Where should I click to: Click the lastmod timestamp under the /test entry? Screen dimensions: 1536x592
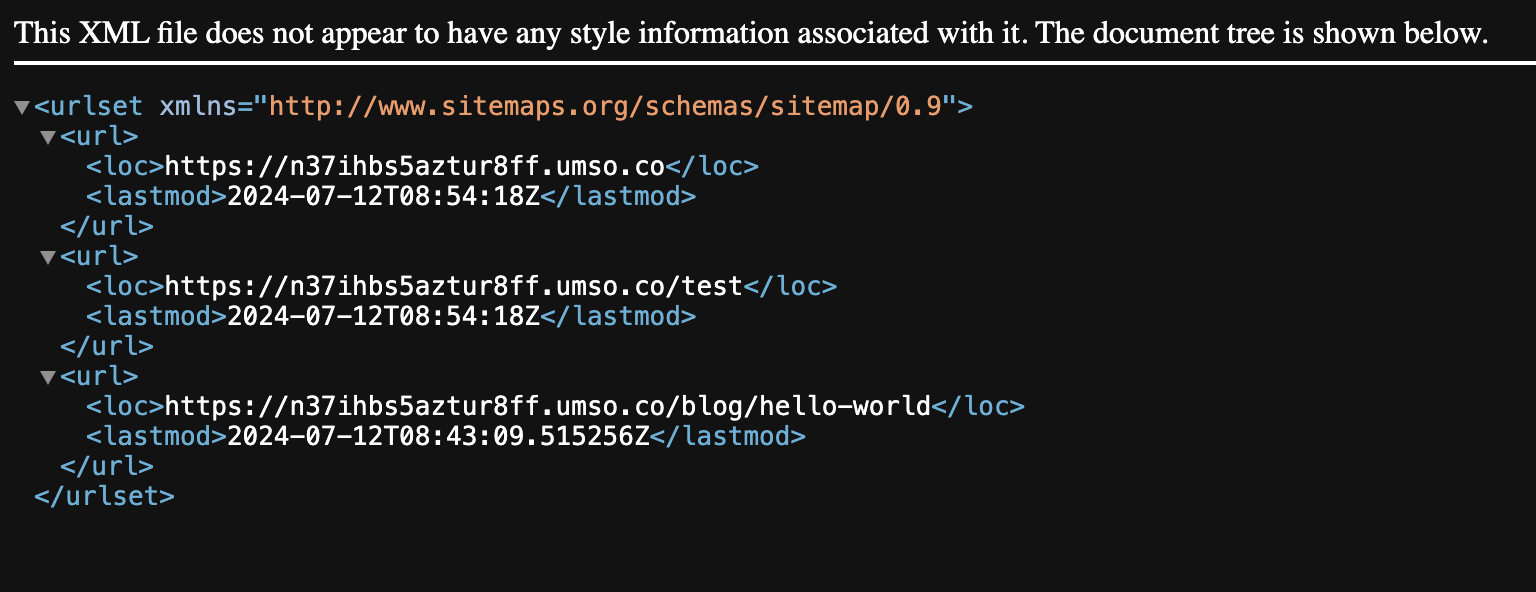tap(384, 316)
